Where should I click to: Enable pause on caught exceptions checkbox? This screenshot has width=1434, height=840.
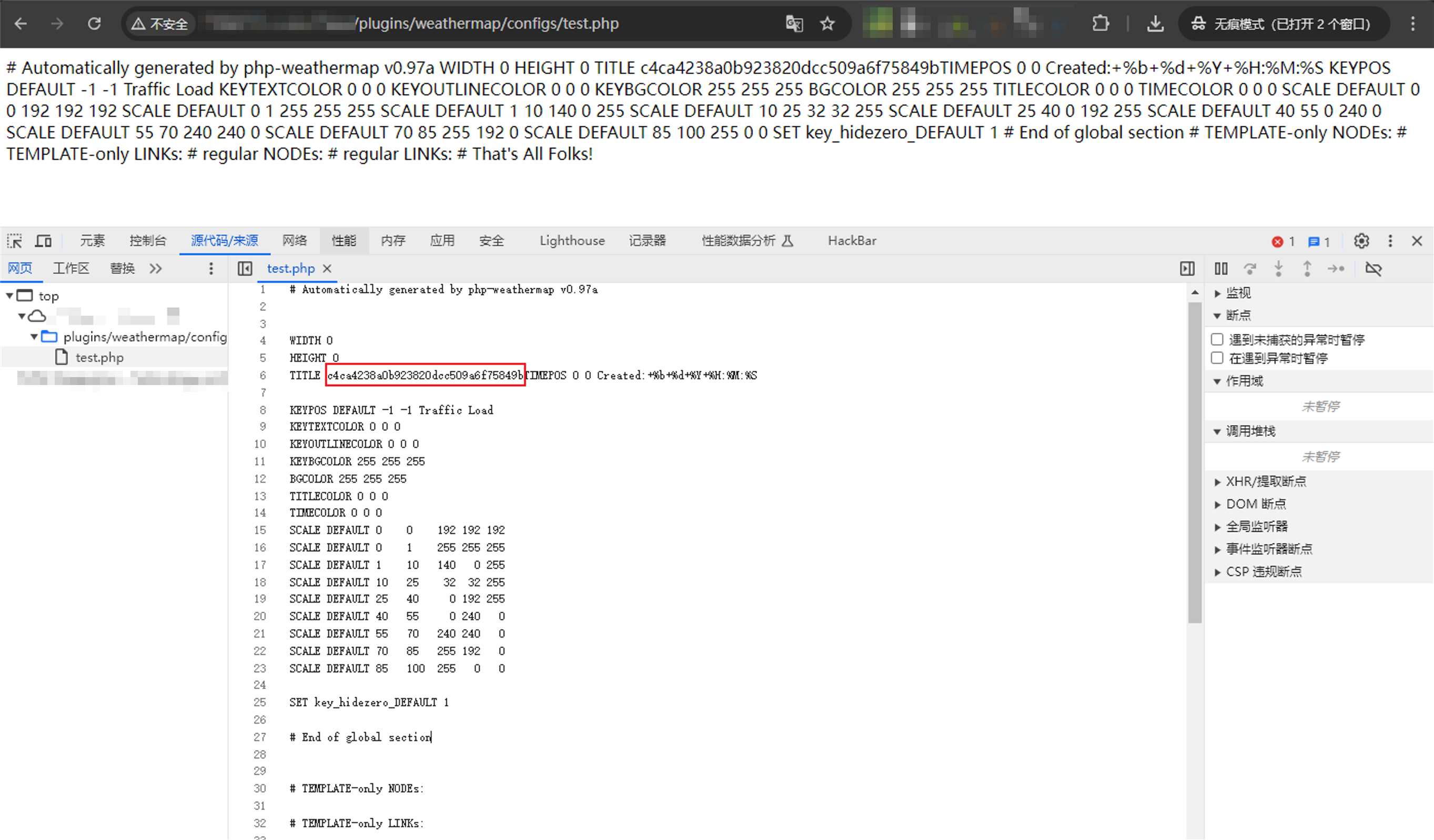pyautogui.click(x=1217, y=358)
